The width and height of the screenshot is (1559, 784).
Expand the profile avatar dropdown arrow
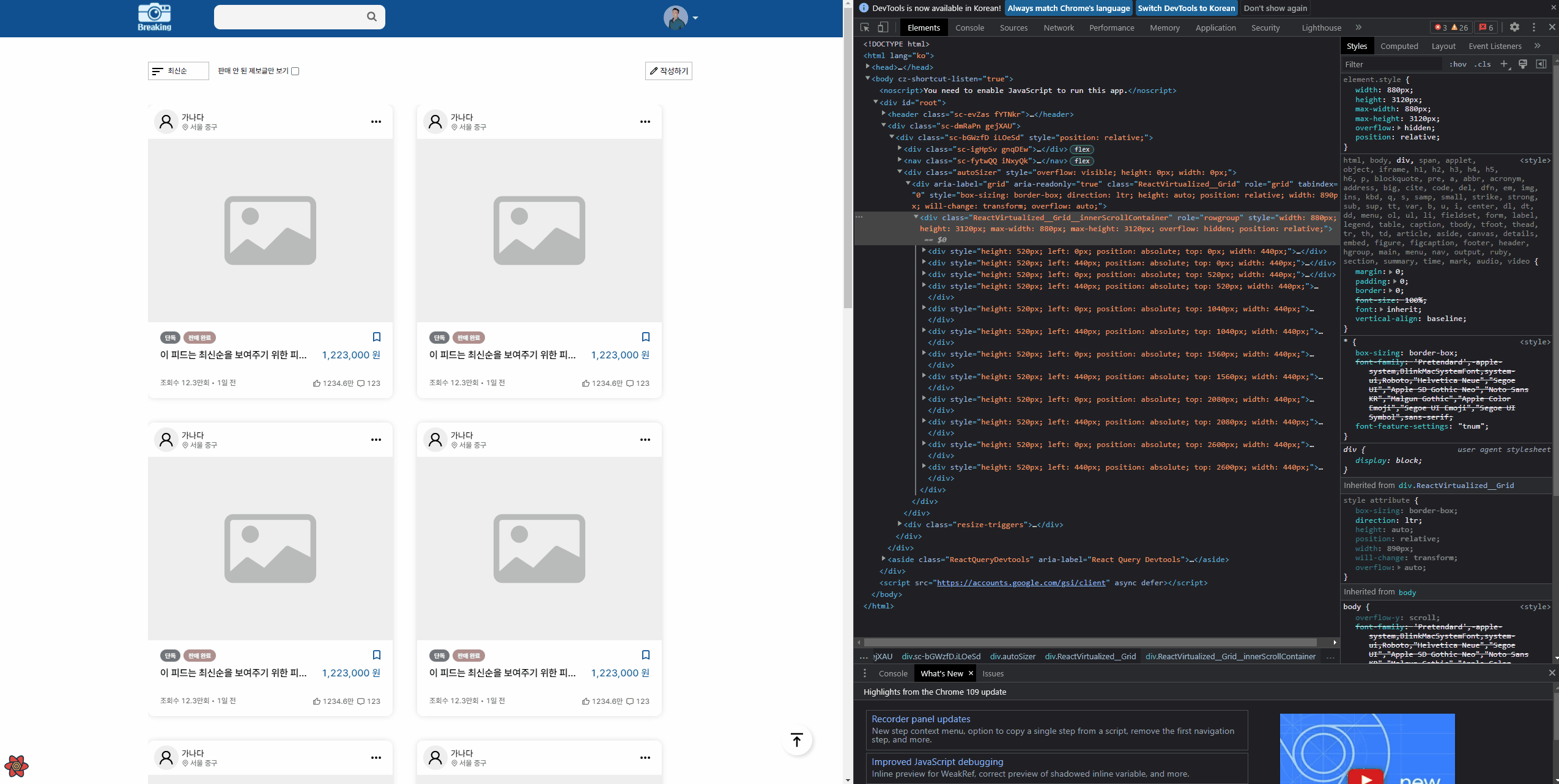click(695, 18)
